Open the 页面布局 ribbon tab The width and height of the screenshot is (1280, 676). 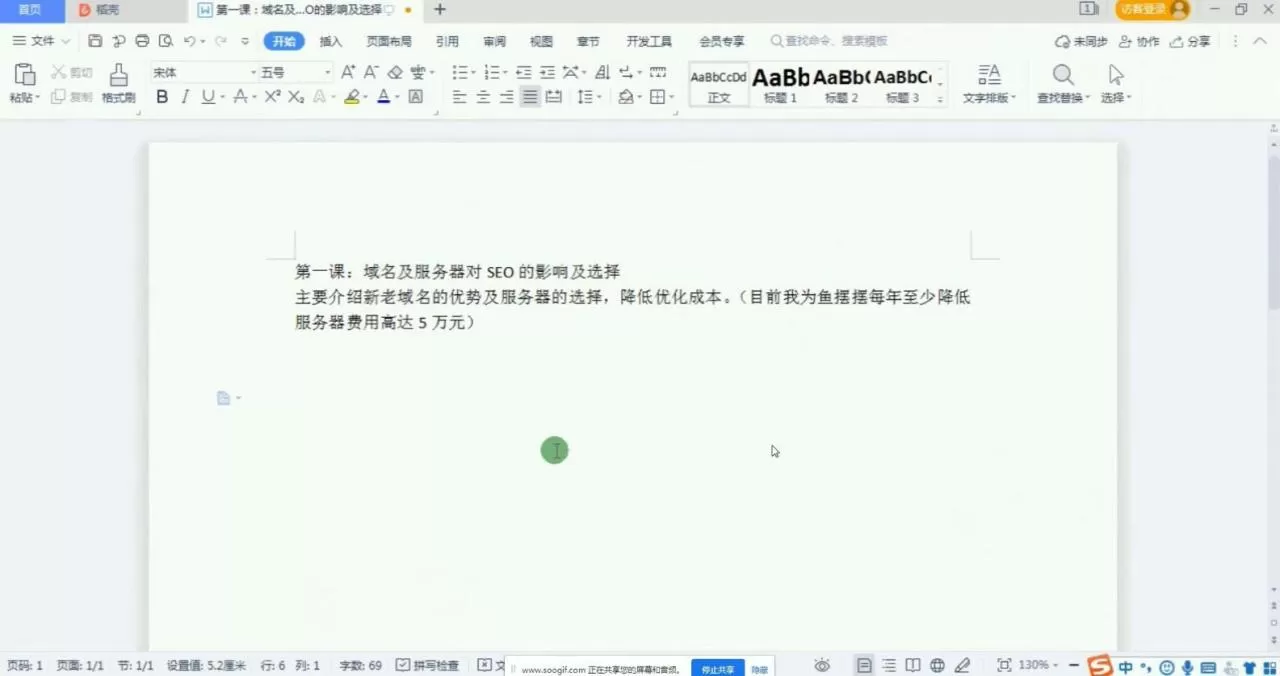coord(390,41)
